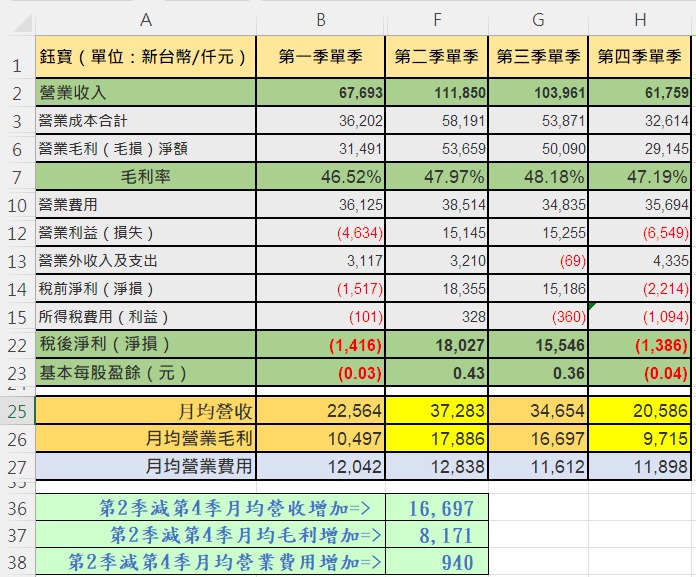Click the 營業毛利（毛損）淨額 label

tap(146, 149)
